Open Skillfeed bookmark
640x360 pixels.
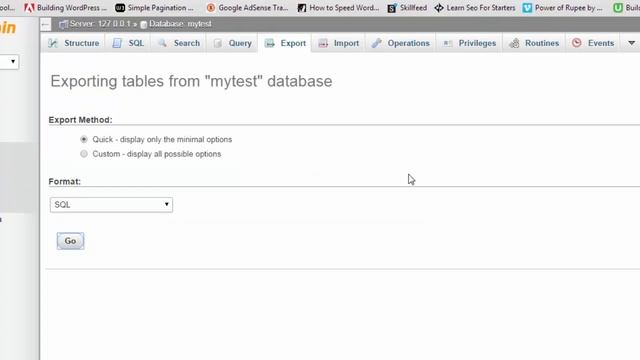tap(407, 8)
